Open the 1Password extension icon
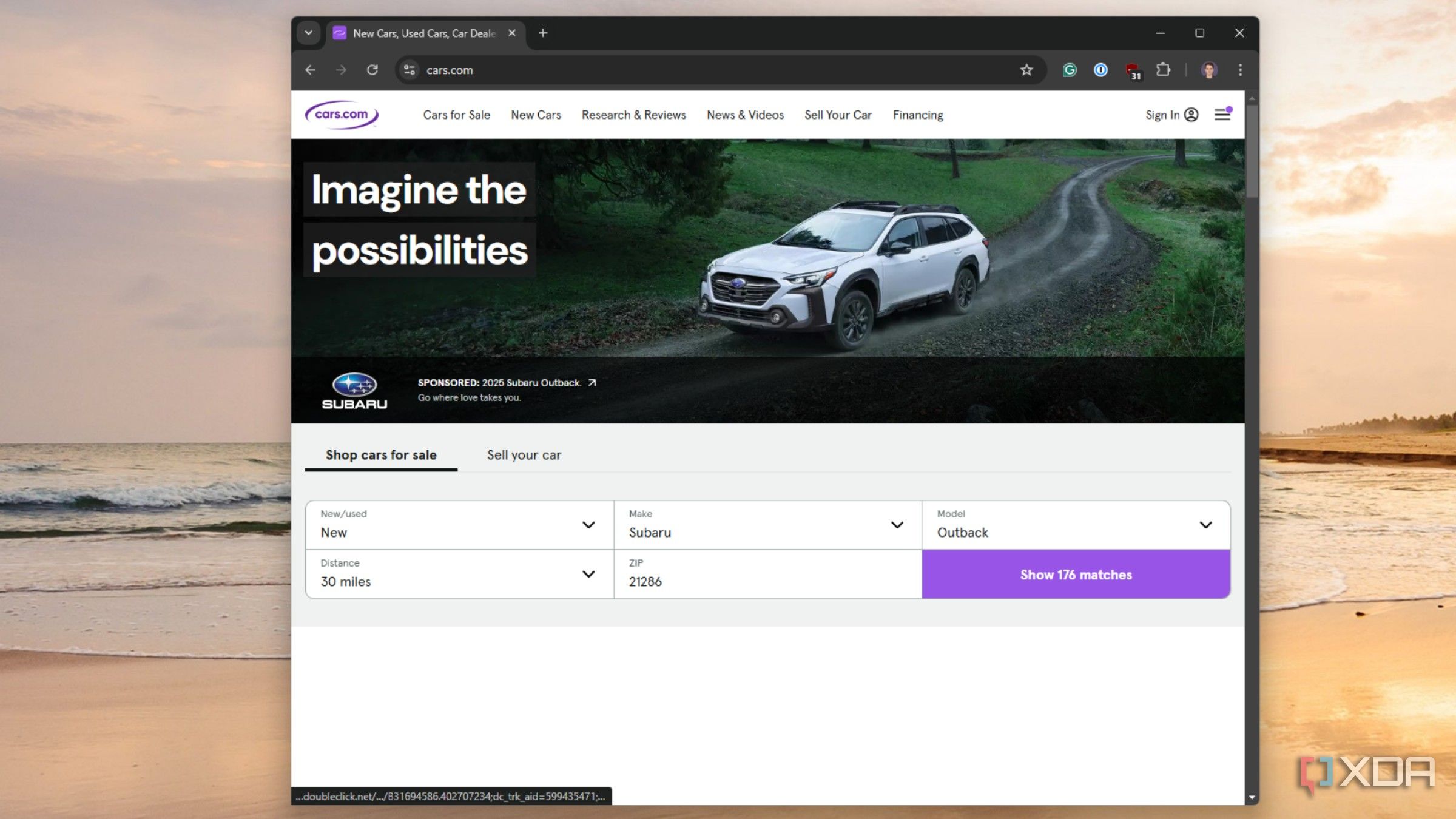 [1100, 70]
